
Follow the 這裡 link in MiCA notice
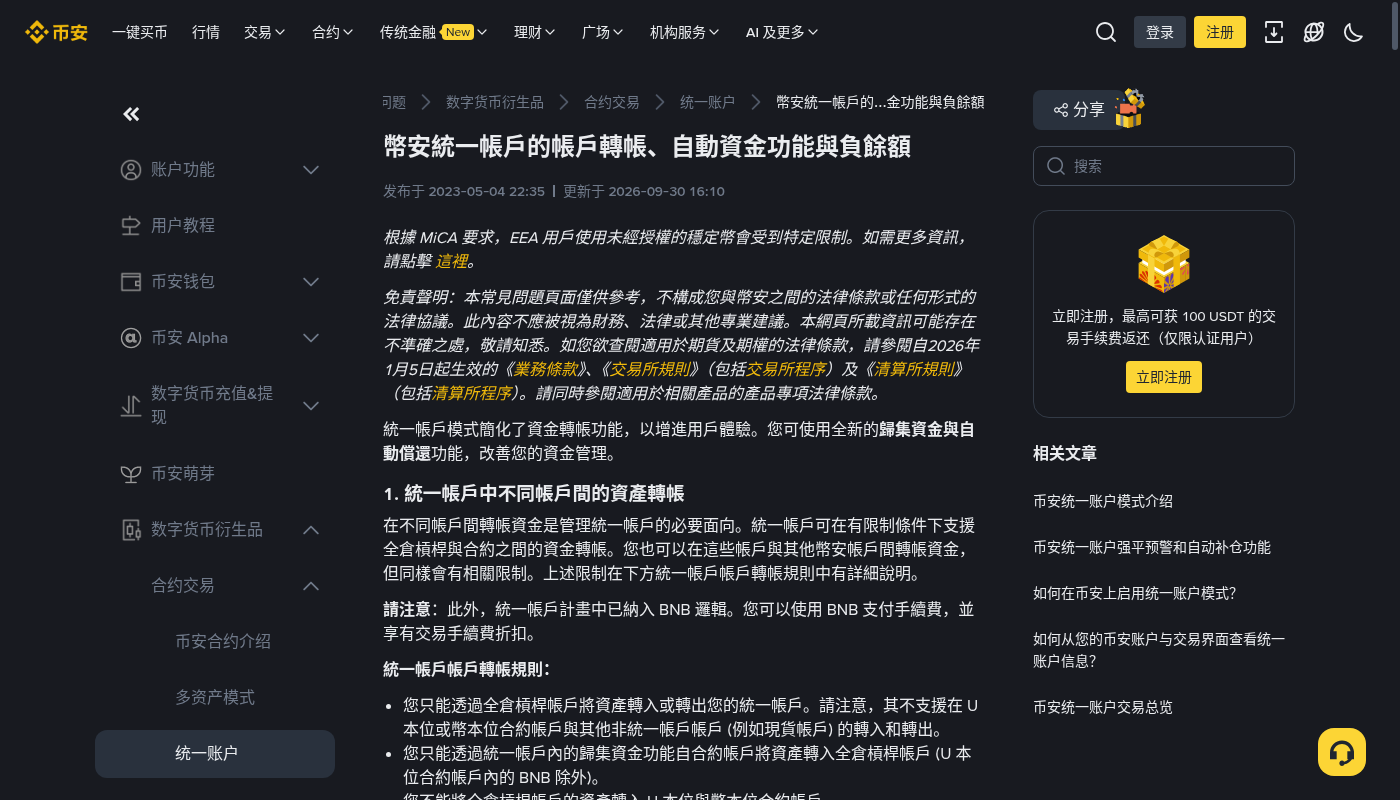click(x=452, y=261)
